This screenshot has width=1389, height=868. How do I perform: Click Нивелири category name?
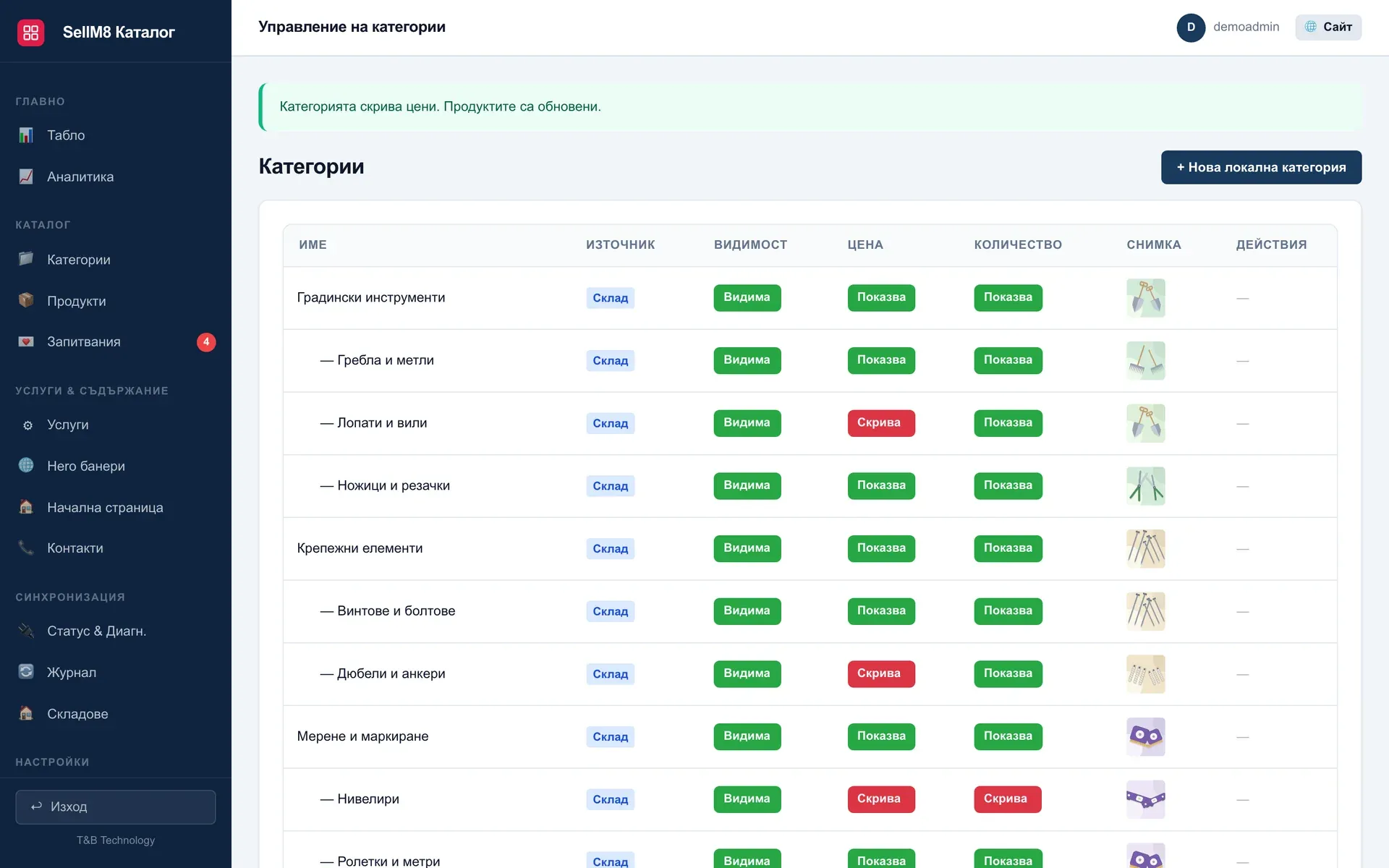click(x=368, y=799)
